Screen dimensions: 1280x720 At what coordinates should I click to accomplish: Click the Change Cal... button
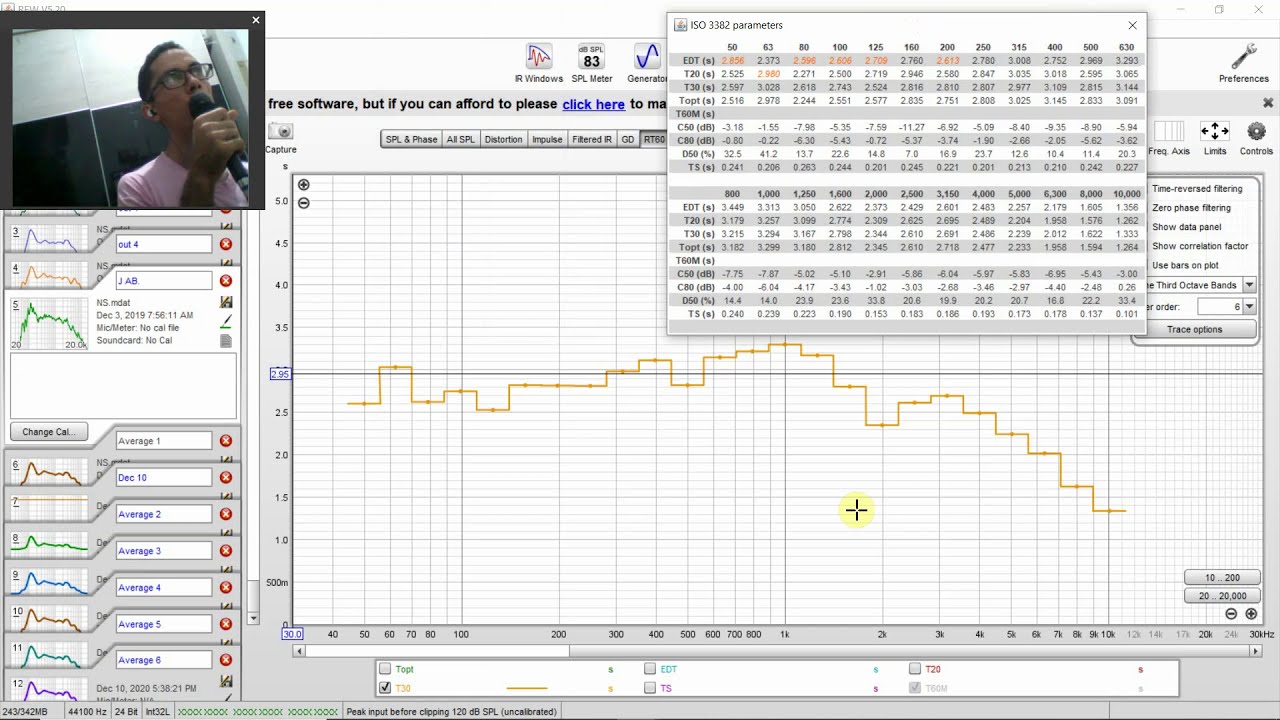49,432
